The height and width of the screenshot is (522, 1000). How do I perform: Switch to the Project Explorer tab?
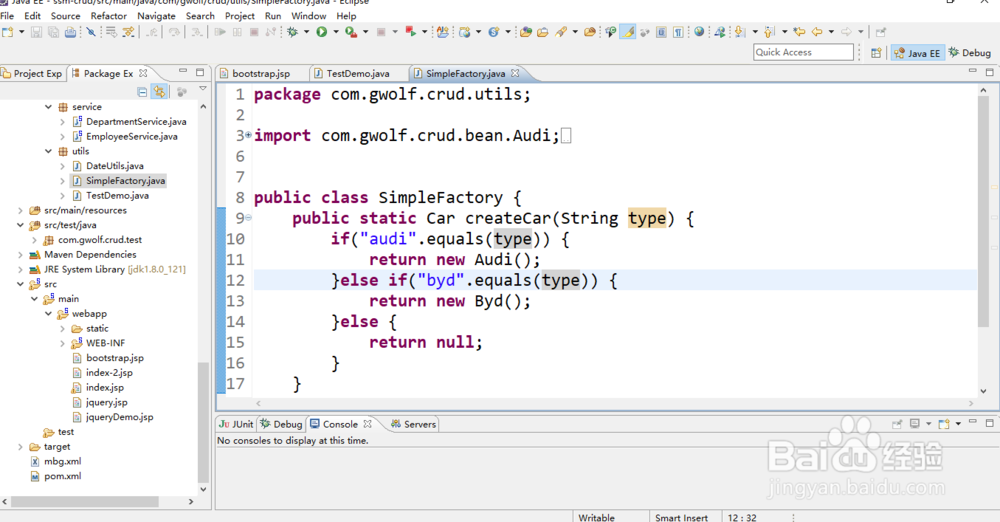pyautogui.click(x=33, y=73)
